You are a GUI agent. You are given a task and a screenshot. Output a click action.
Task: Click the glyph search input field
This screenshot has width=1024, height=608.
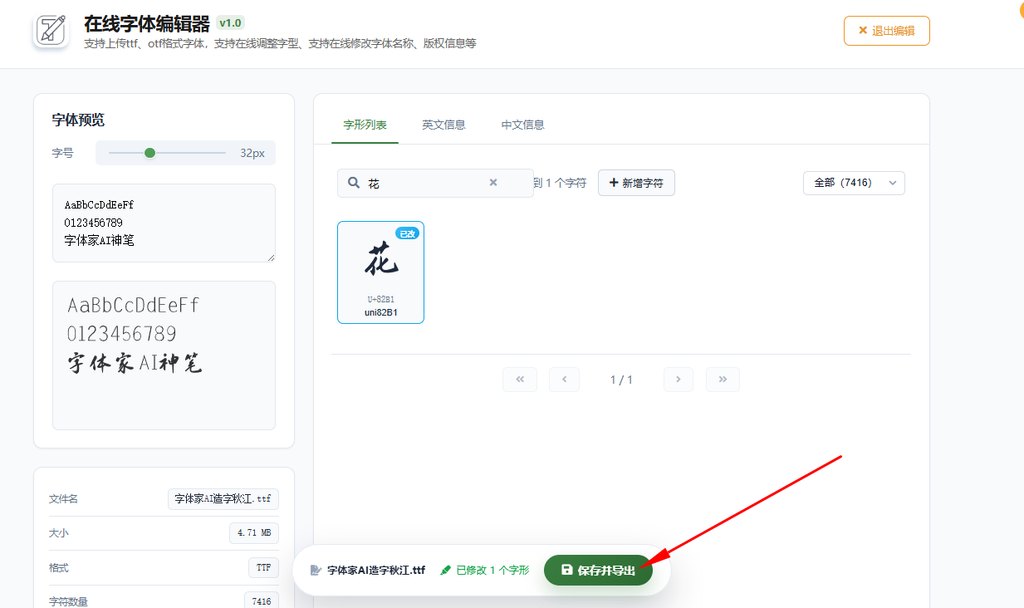click(425, 183)
